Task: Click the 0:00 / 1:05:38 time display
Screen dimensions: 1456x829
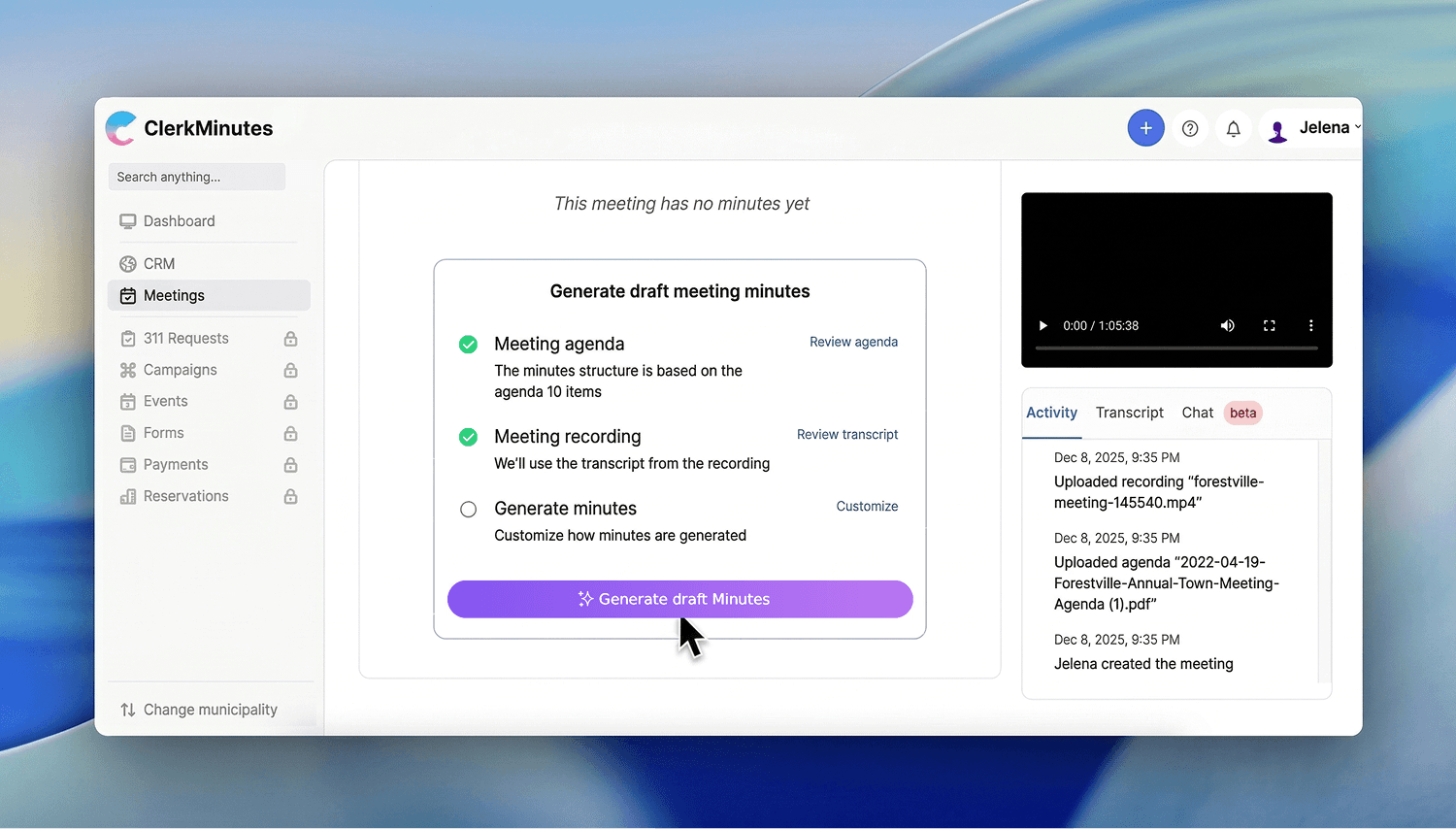Action: (x=1101, y=326)
